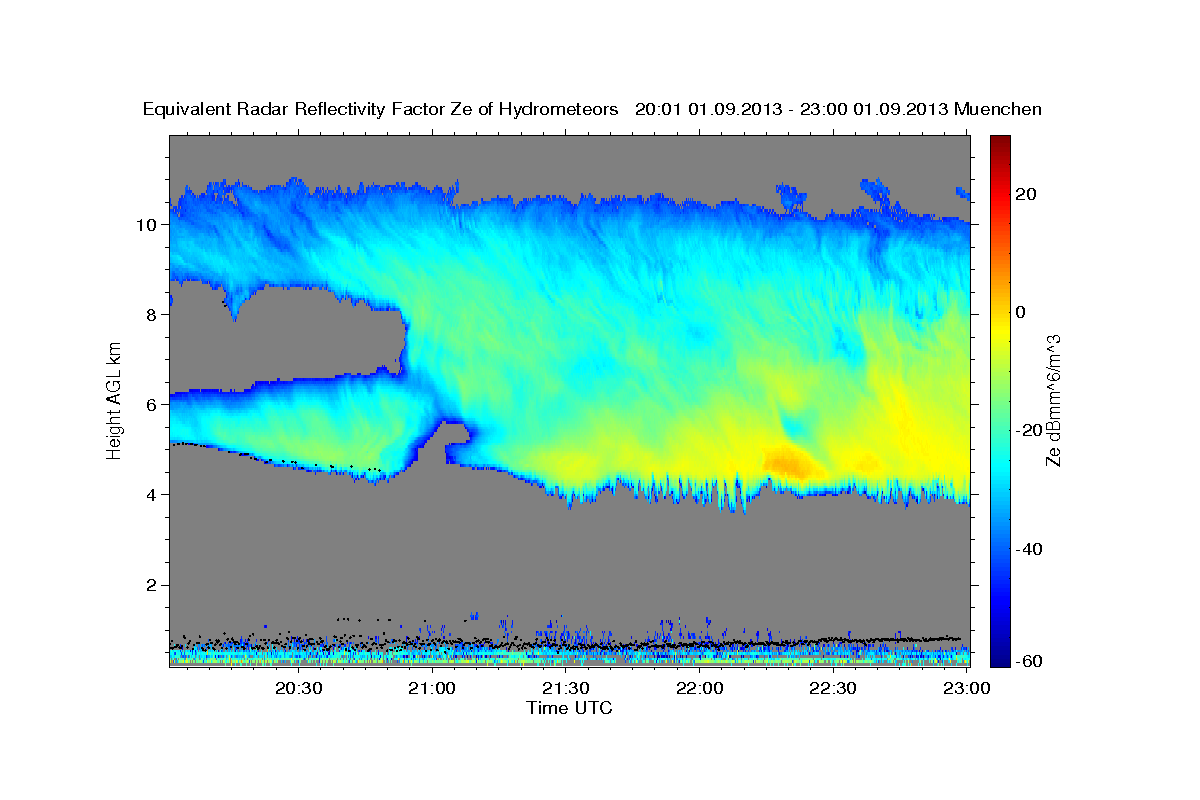Viewport: 1200px width, 800px height.
Task: Click the height tick label "6"
Action: (152, 404)
